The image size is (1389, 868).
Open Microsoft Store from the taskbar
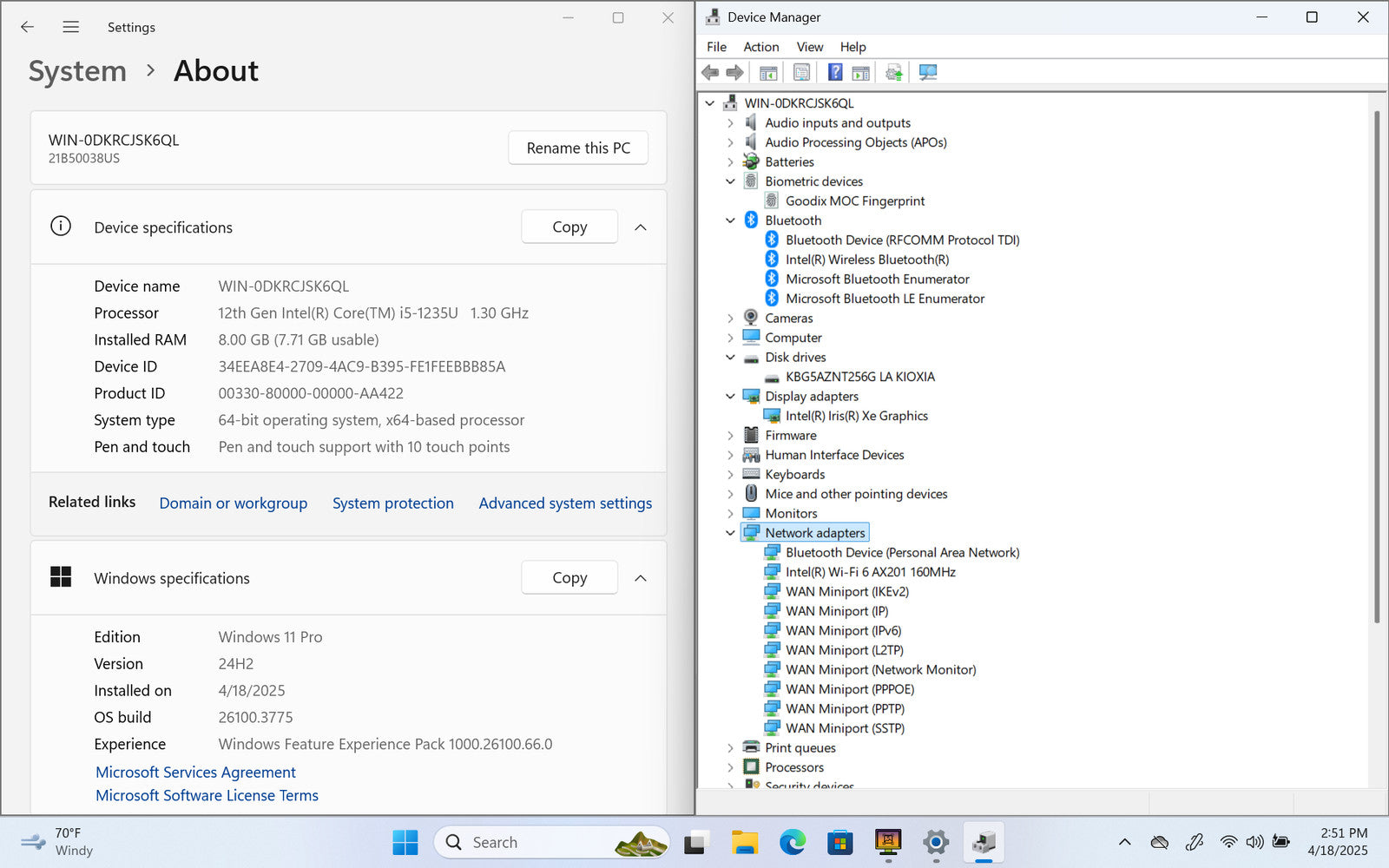[839, 842]
